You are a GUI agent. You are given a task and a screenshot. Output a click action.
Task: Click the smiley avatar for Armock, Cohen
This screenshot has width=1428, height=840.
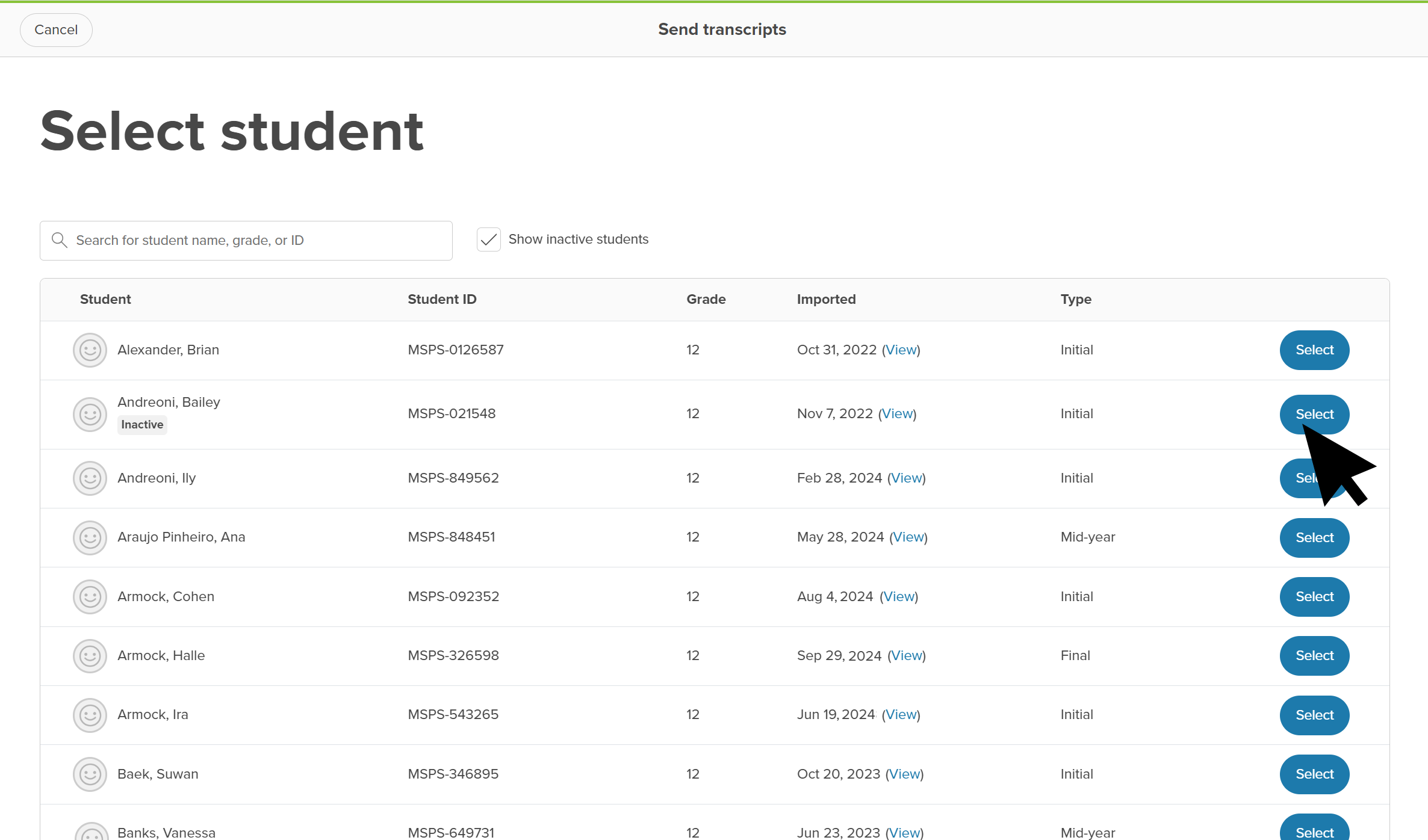[89, 596]
